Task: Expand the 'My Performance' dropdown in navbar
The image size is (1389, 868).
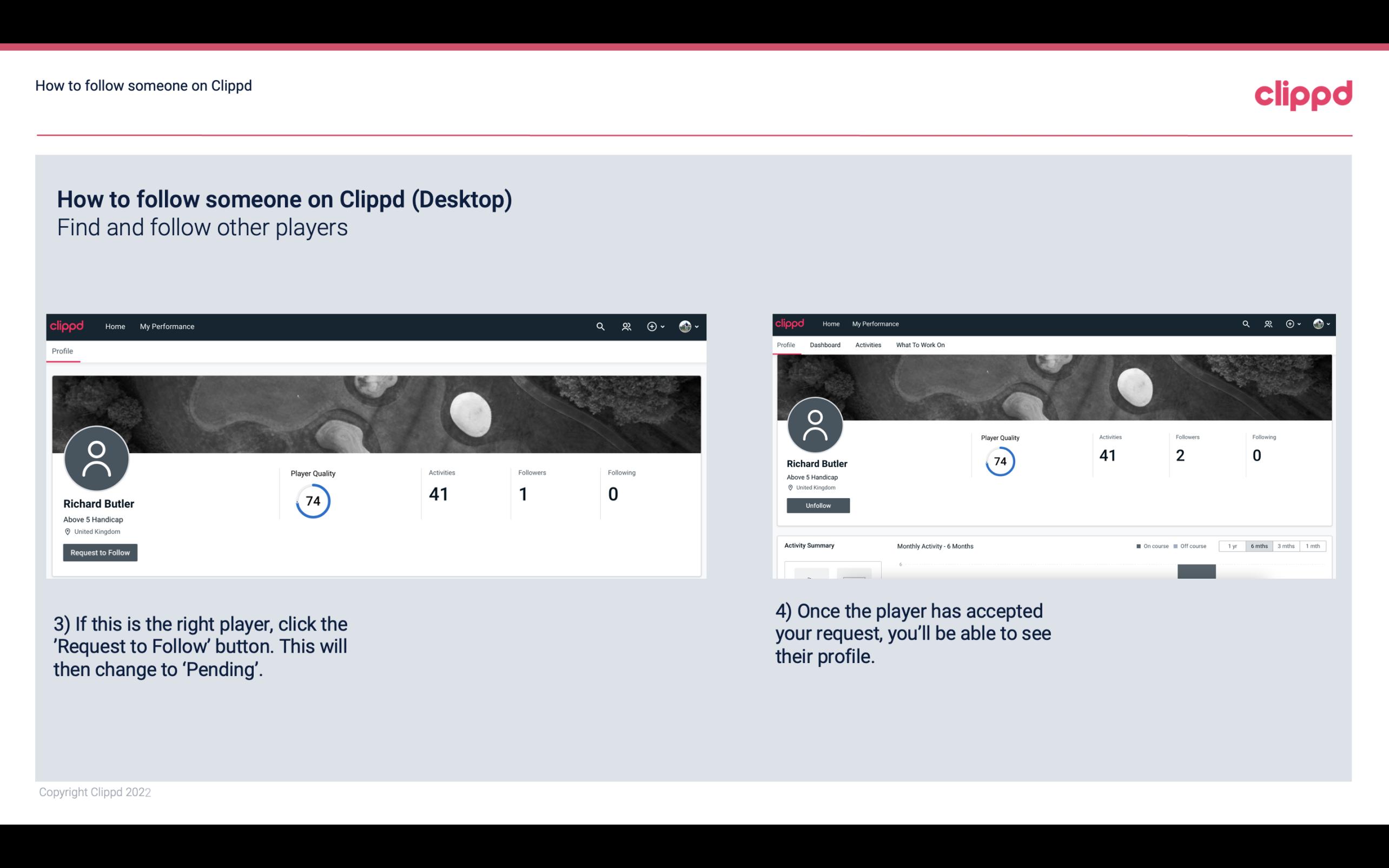Action: click(166, 325)
